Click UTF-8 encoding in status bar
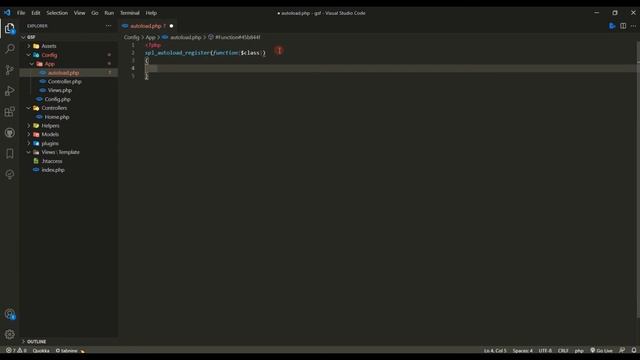Screen dimensions: 640x360 click(x=545, y=351)
